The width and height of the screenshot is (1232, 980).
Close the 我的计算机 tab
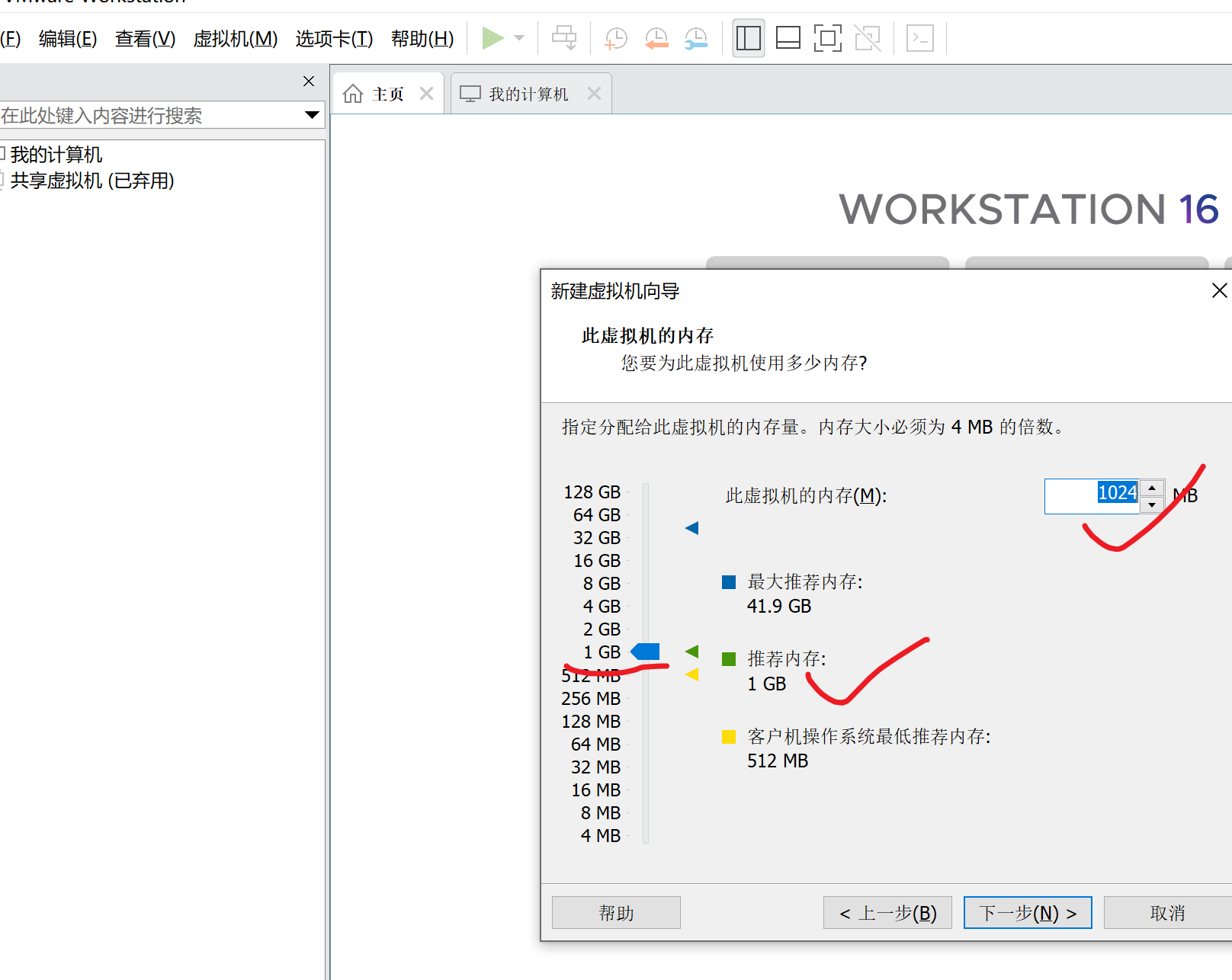coord(594,94)
